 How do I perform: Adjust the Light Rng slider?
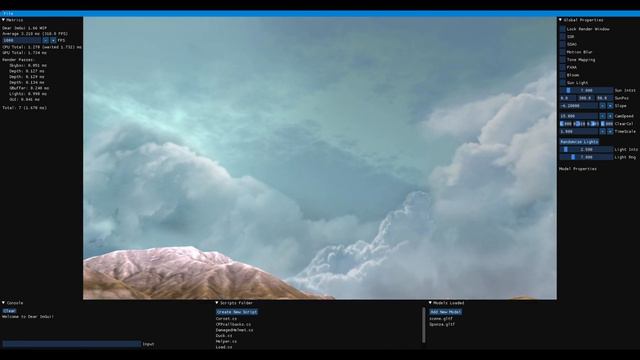586,157
